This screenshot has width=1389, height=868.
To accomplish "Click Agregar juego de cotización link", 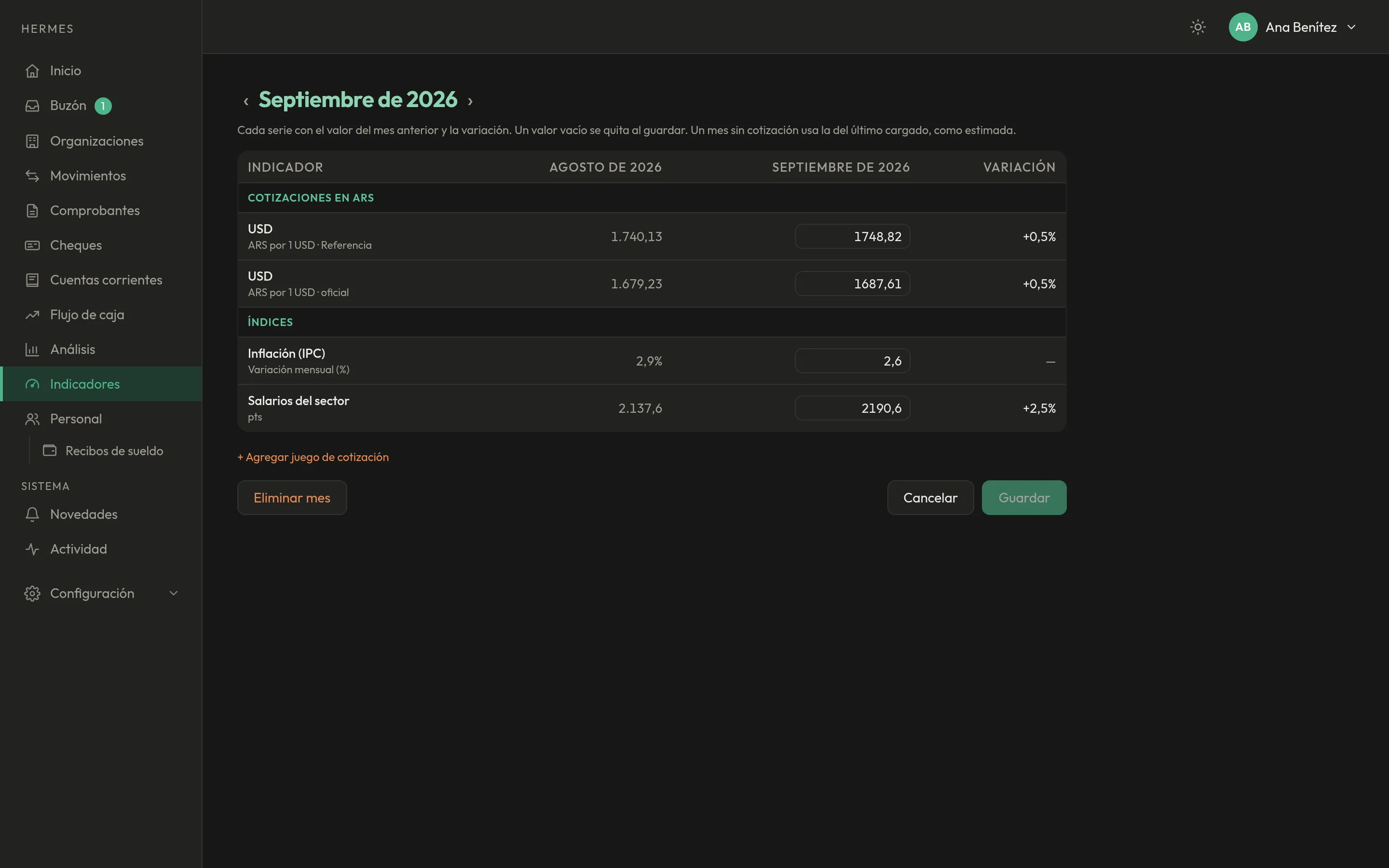I will pos(313,457).
